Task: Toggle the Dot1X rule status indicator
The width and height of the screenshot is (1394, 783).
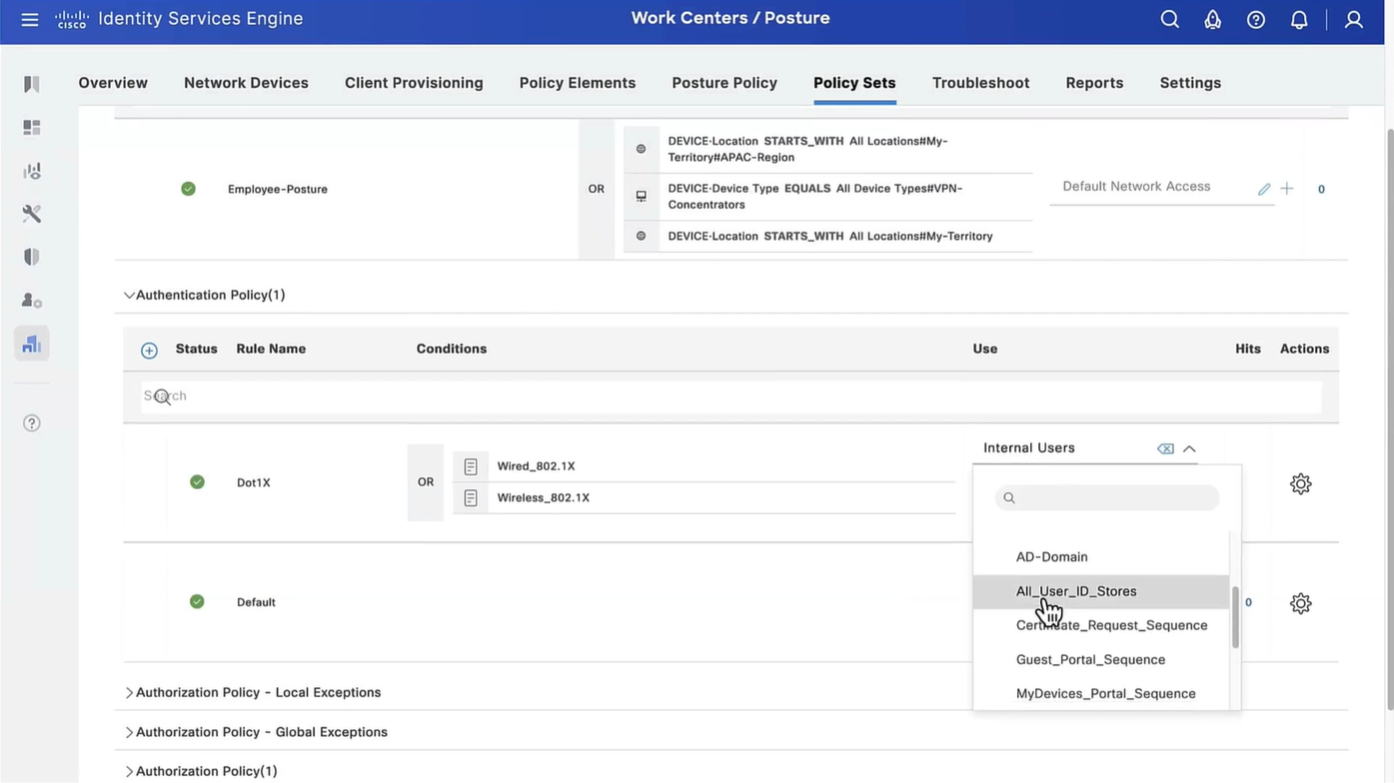Action: pyautogui.click(x=197, y=482)
